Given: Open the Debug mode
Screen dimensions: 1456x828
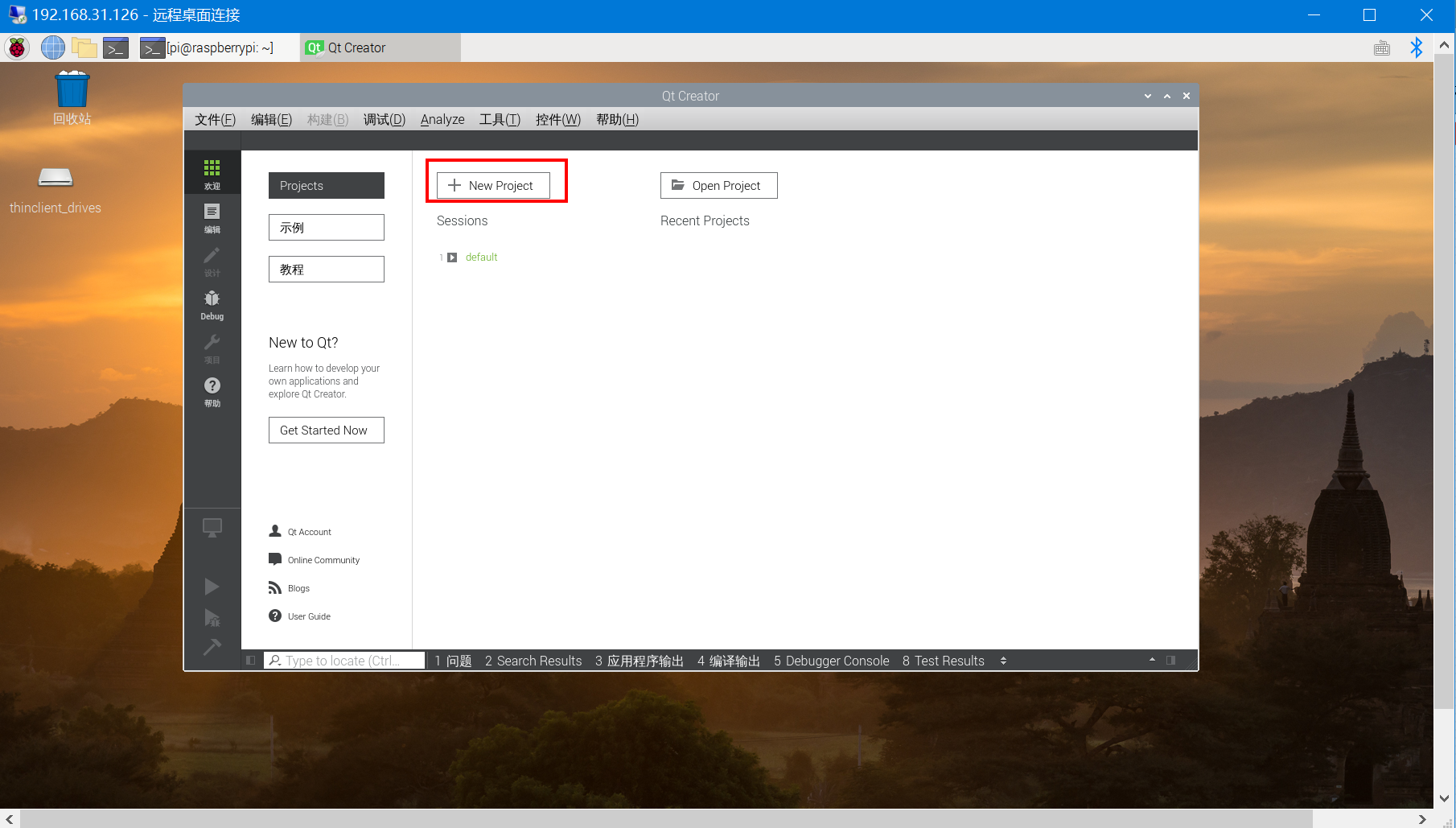Looking at the screenshot, I should [x=212, y=304].
